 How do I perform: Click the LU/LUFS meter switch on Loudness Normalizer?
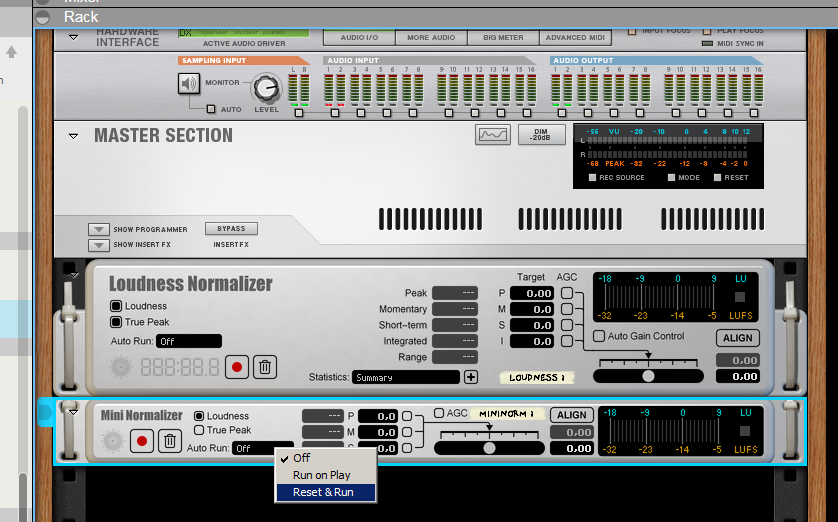(x=740, y=297)
